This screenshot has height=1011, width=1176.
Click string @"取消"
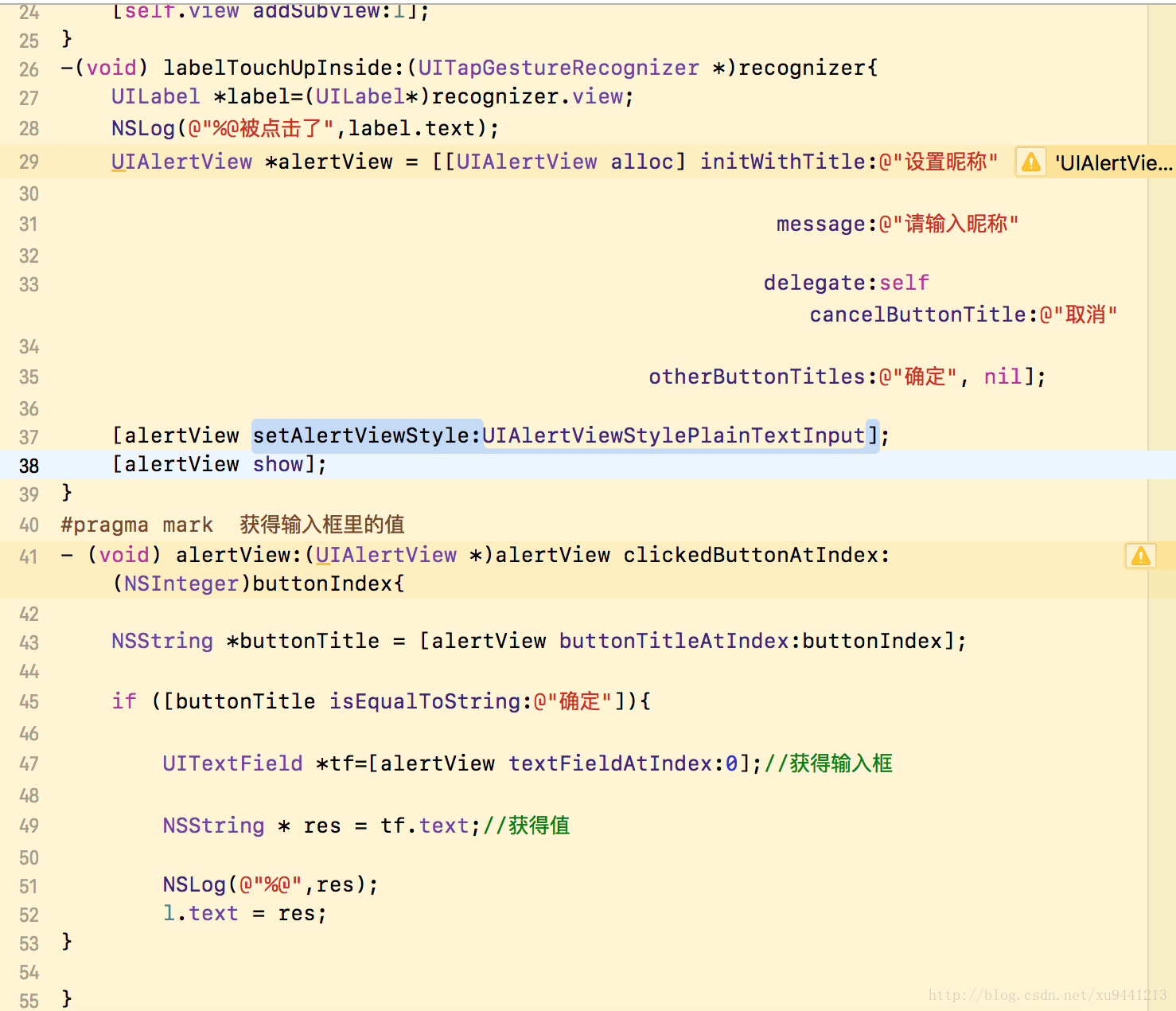(1078, 314)
